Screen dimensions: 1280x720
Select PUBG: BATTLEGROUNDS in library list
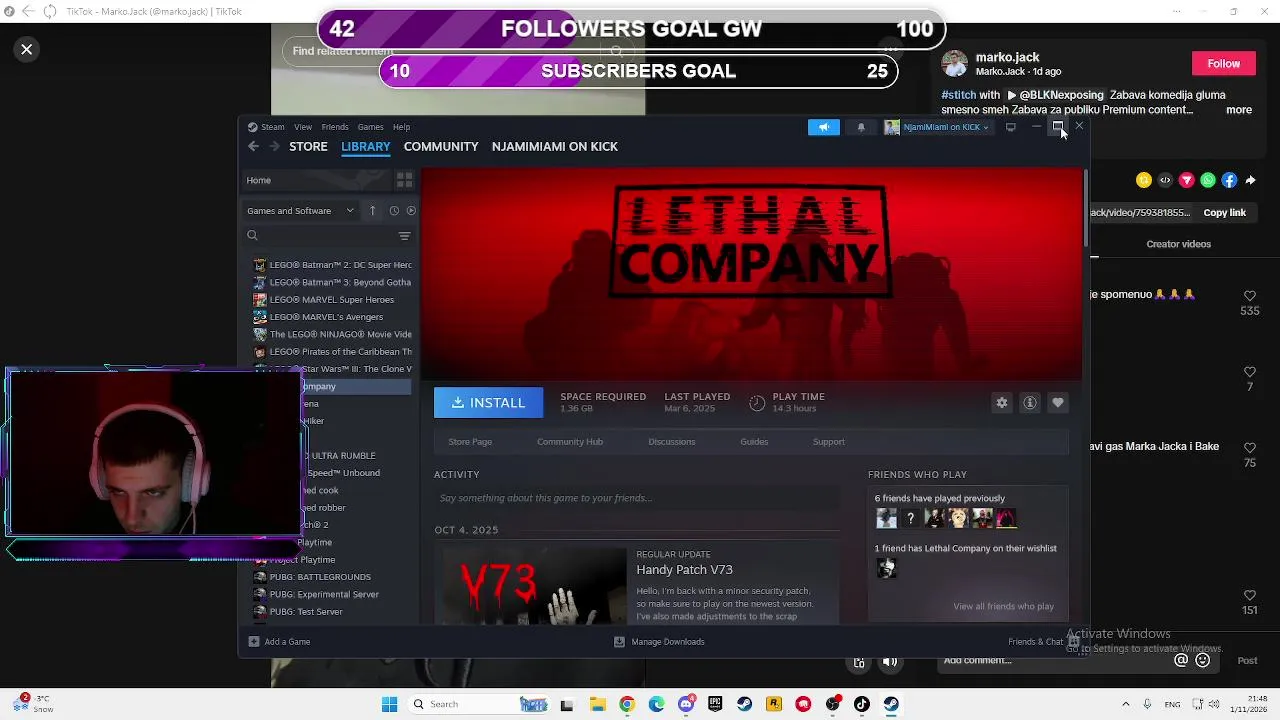pos(332,577)
